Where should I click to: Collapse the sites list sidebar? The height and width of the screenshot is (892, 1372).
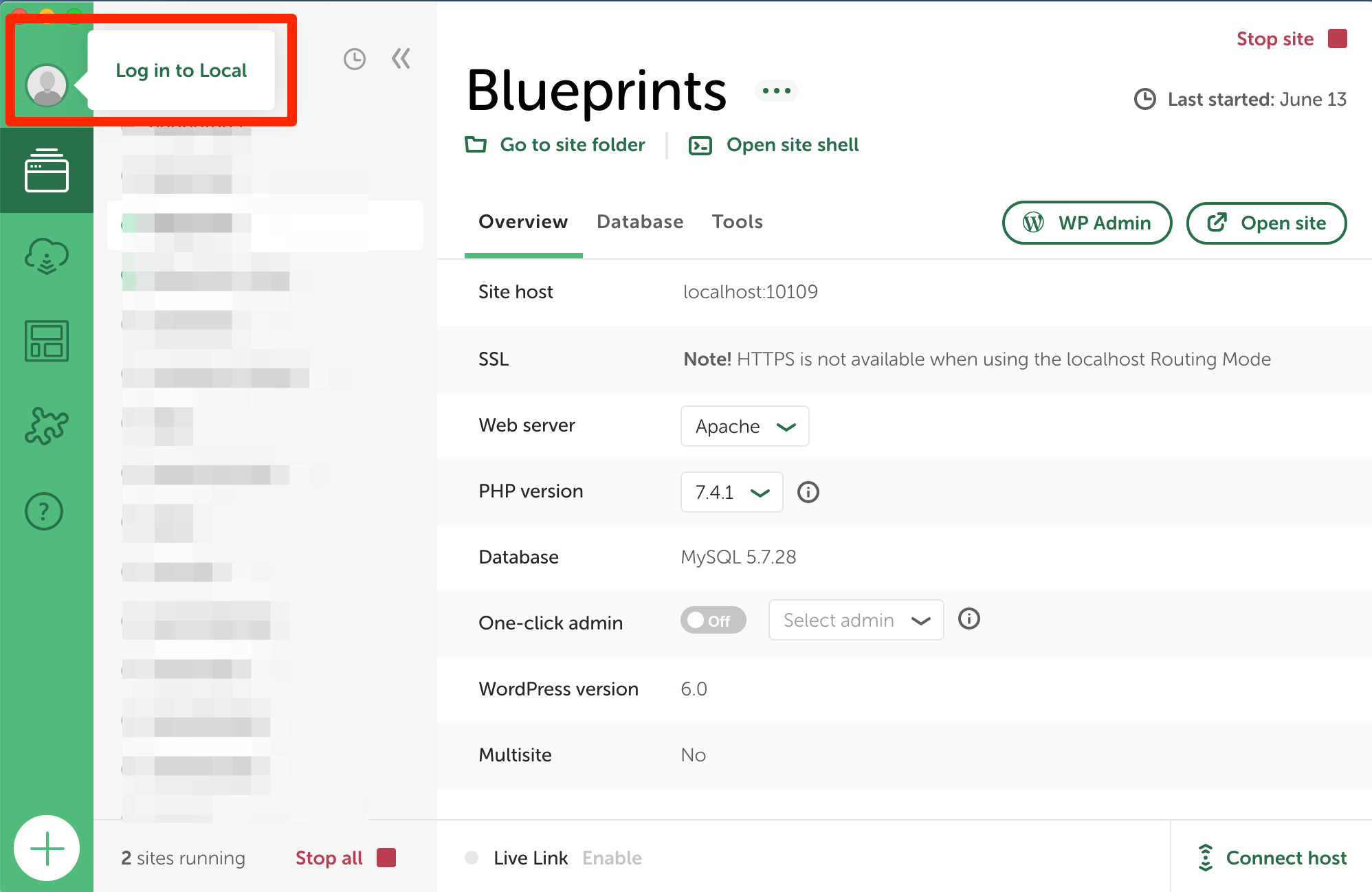401,59
